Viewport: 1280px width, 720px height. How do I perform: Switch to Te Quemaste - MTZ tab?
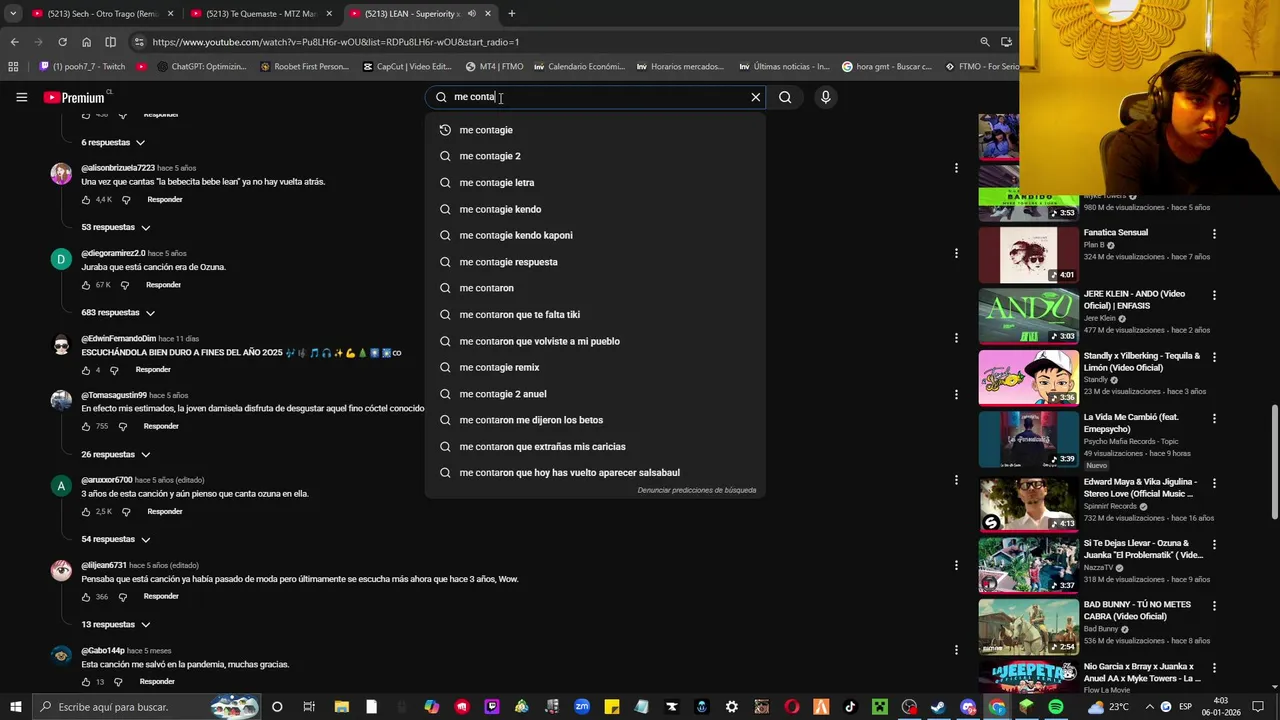(260, 14)
